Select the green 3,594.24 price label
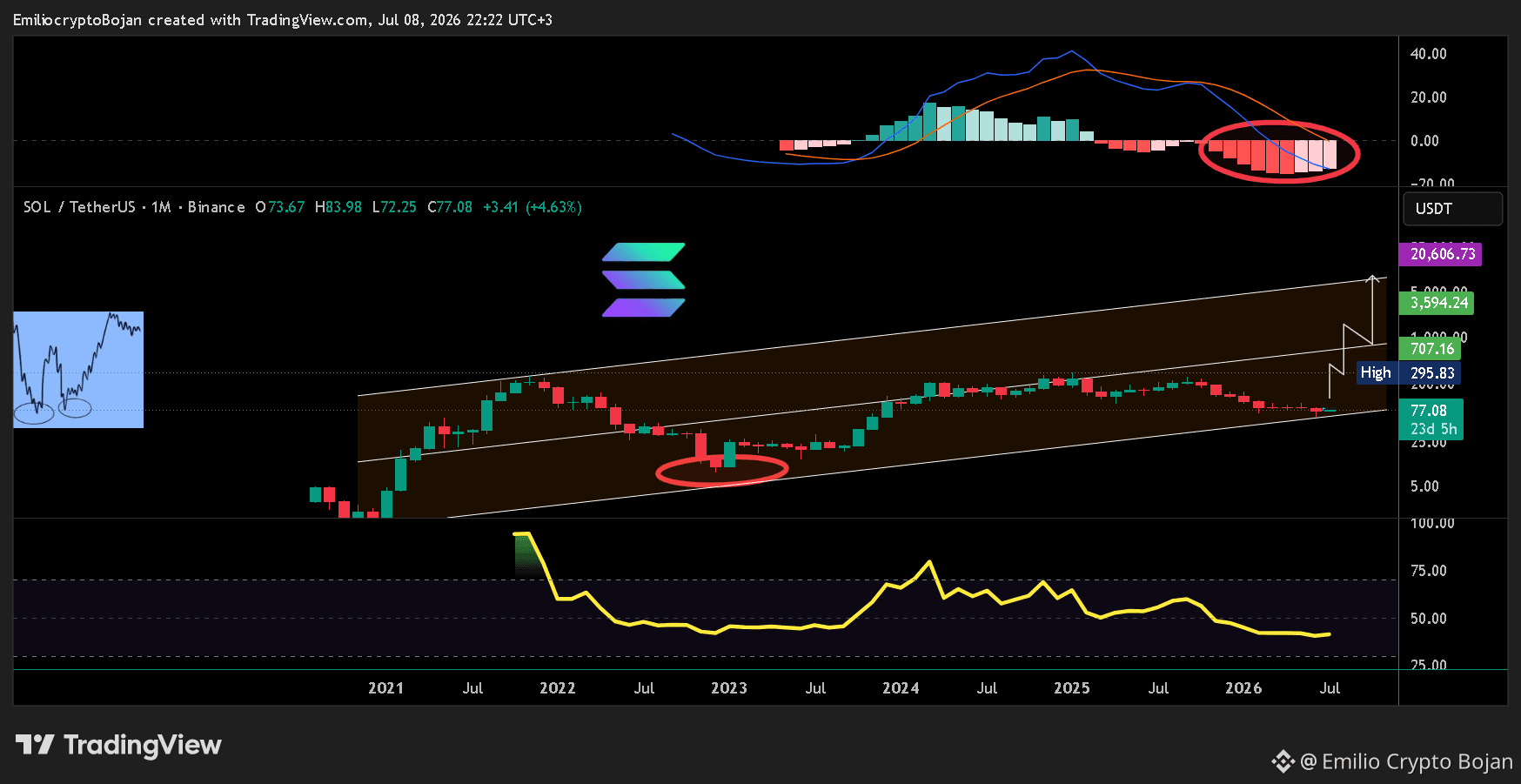Screen dimensions: 1521x784 (x=1436, y=303)
